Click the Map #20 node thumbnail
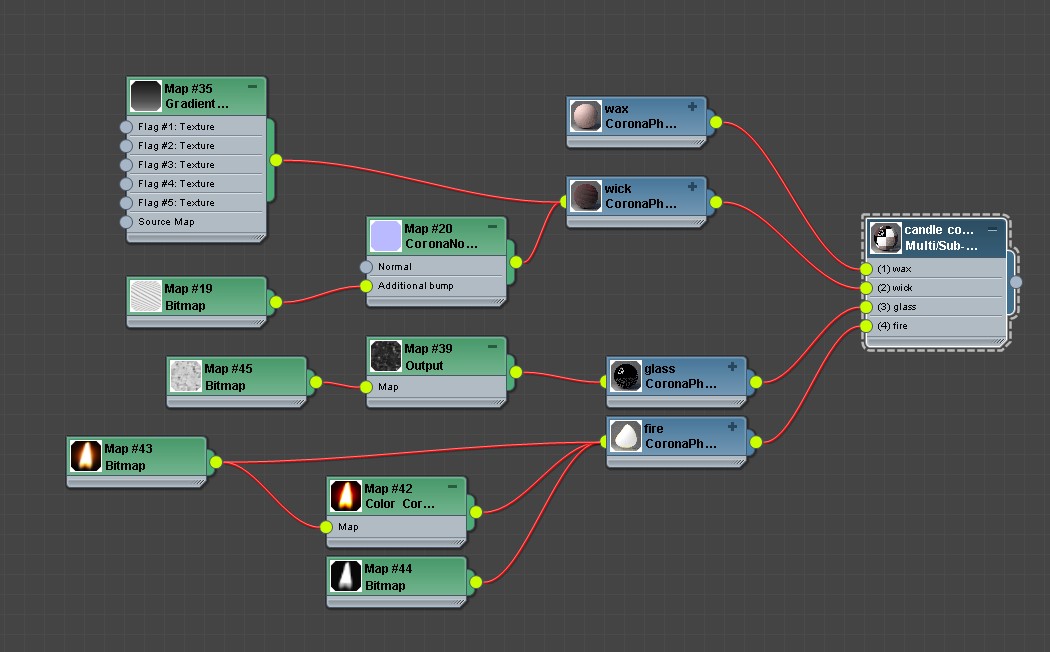Image resolution: width=1050 pixels, height=652 pixels. (386, 236)
